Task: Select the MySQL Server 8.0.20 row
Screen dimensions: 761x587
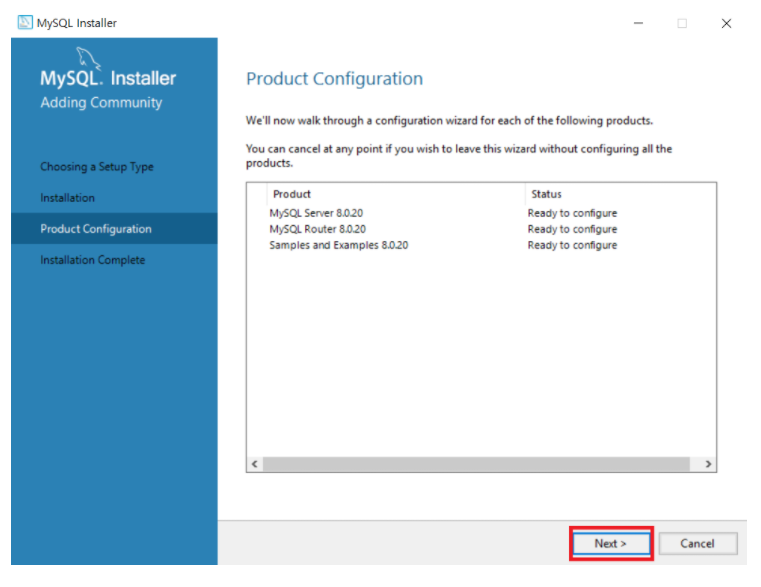Action: coord(481,213)
